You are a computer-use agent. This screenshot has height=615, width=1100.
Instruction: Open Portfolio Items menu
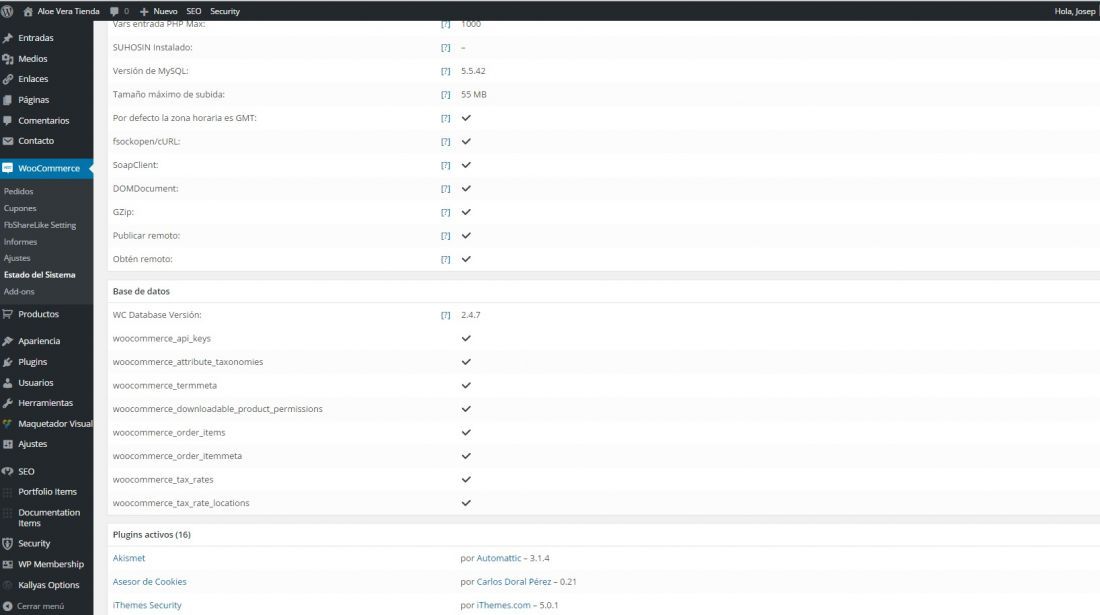(x=48, y=492)
